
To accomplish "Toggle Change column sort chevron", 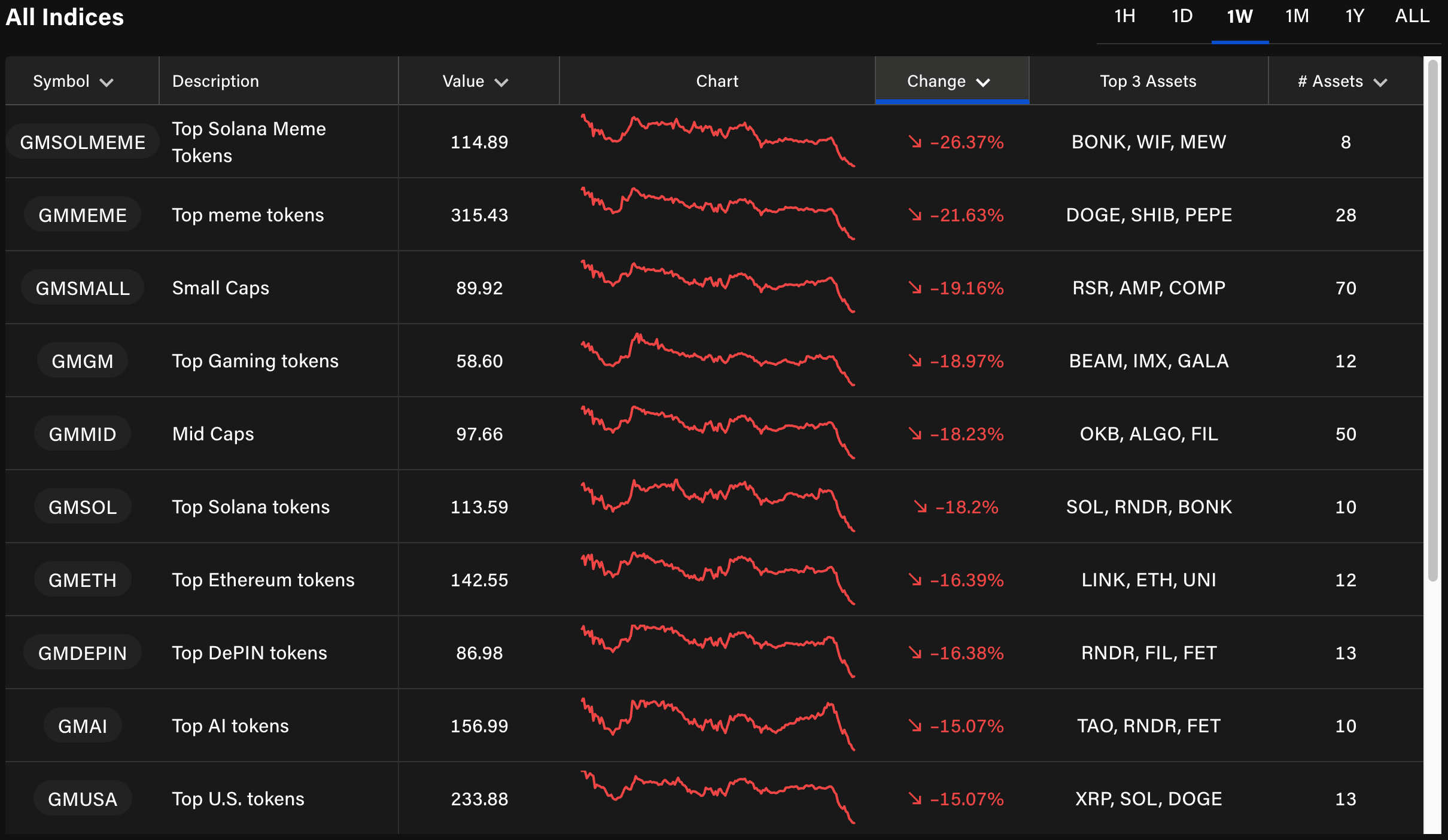I will tap(983, 82).
